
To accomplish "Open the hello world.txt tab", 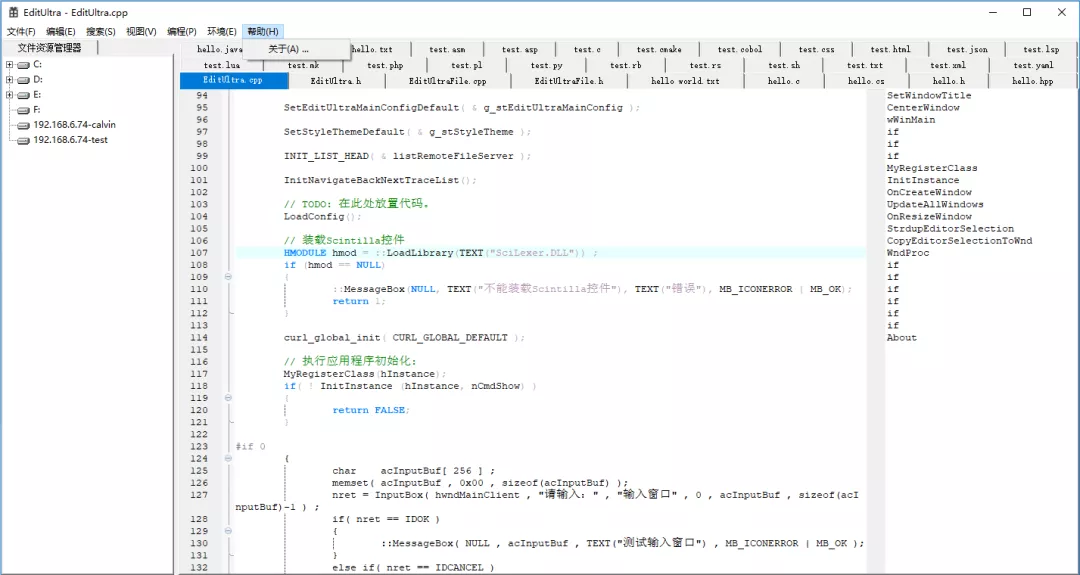I will (685, 81).
